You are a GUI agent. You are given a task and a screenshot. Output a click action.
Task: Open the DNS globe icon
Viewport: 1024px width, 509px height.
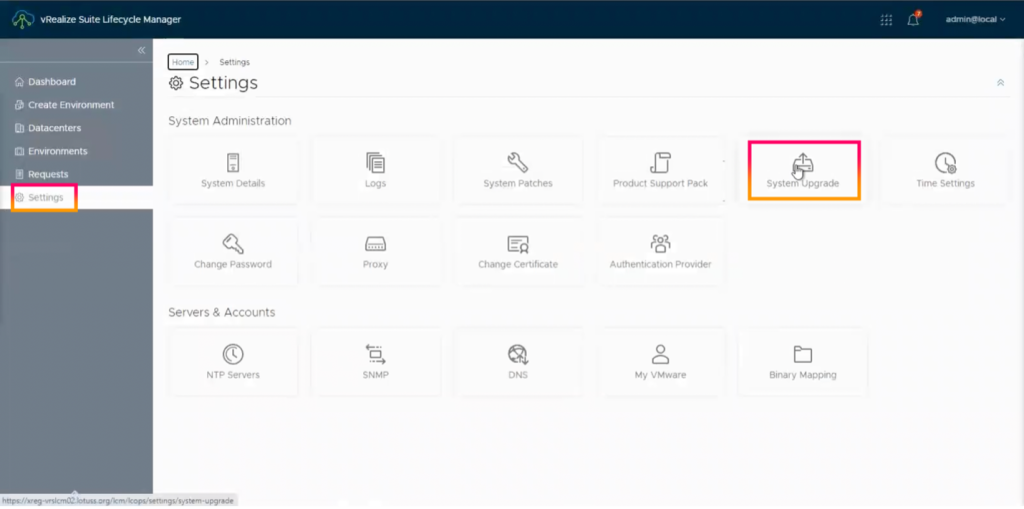pos(518,354)
